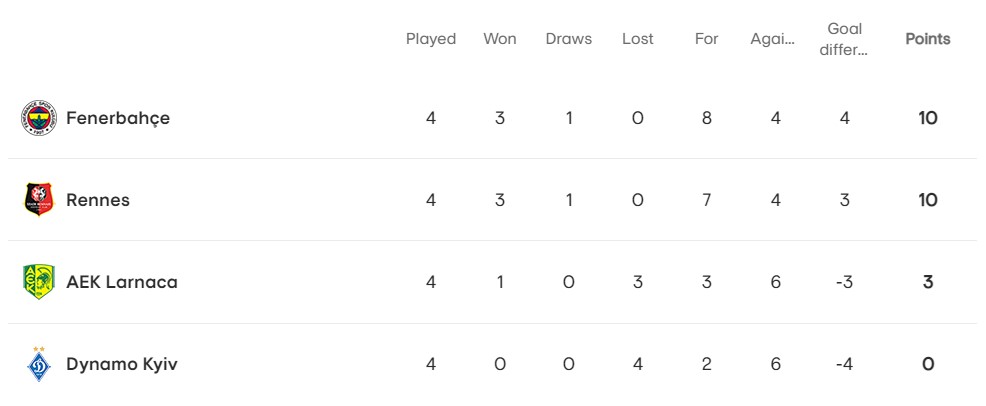Click the Rennes club crest
This screenshot has height=406, width=986.
[x=39, y=200]
